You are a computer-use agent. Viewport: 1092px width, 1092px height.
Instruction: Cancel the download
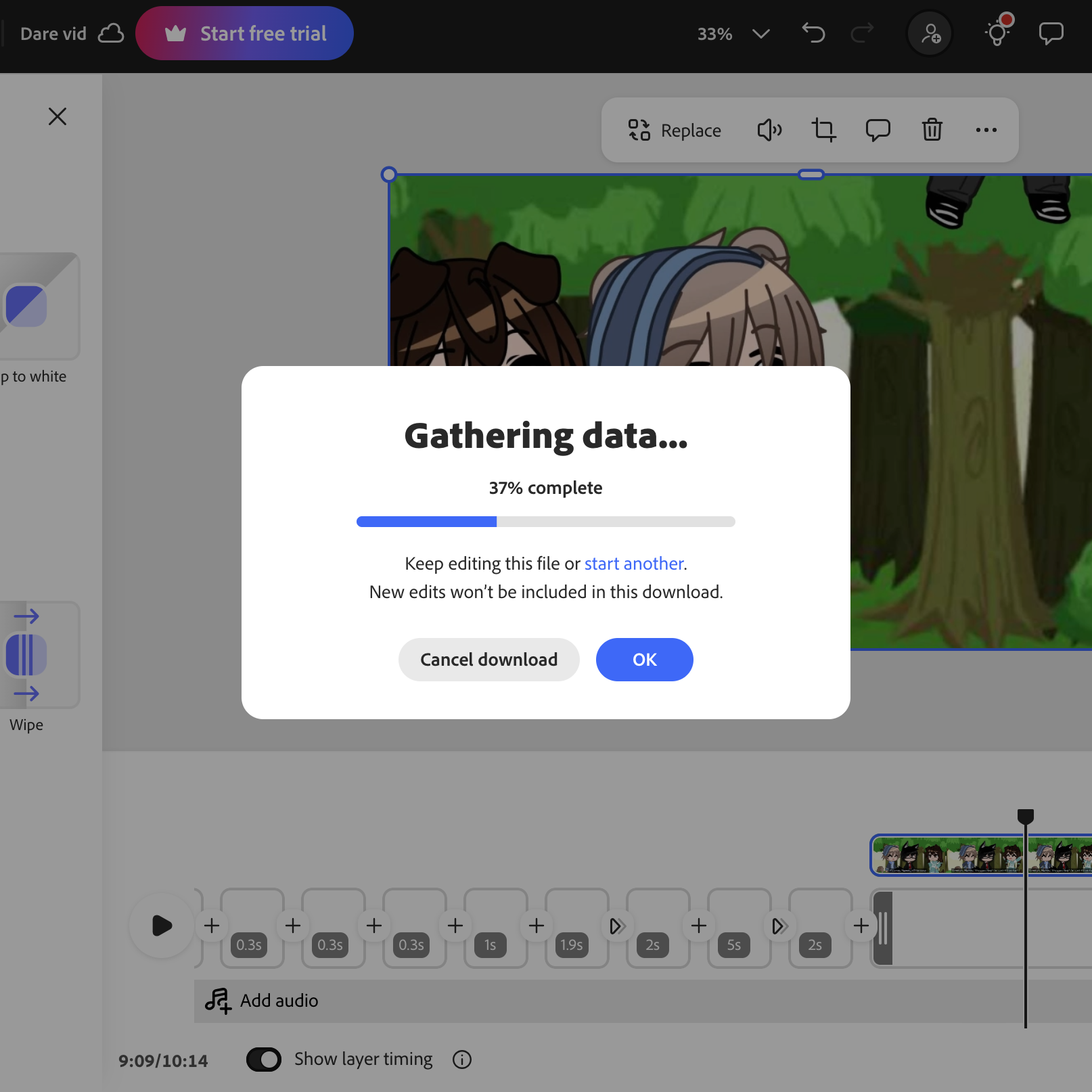click(489, 660)
